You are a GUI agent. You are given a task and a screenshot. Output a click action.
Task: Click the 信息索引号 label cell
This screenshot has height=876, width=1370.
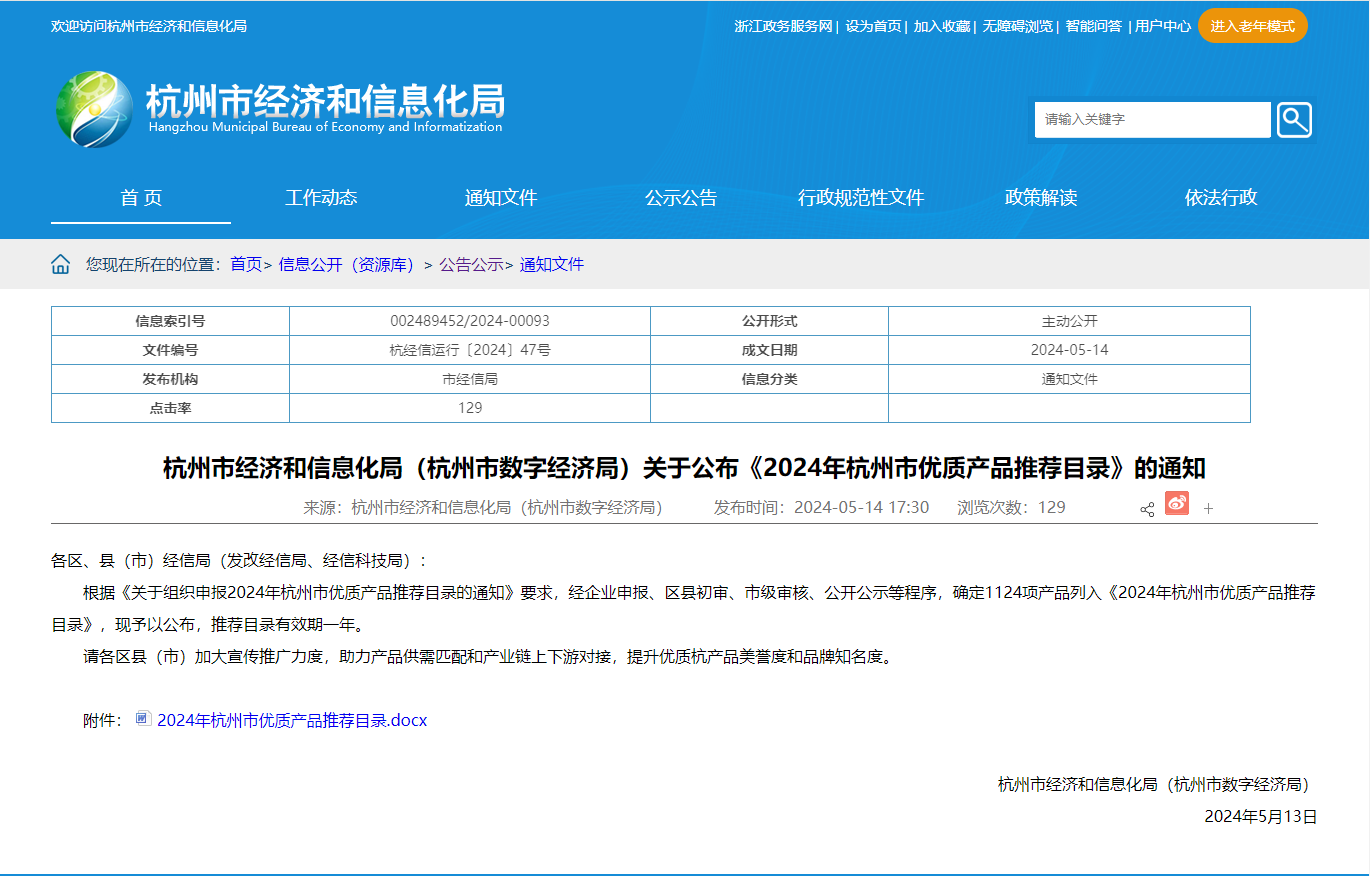click(170, 321)
